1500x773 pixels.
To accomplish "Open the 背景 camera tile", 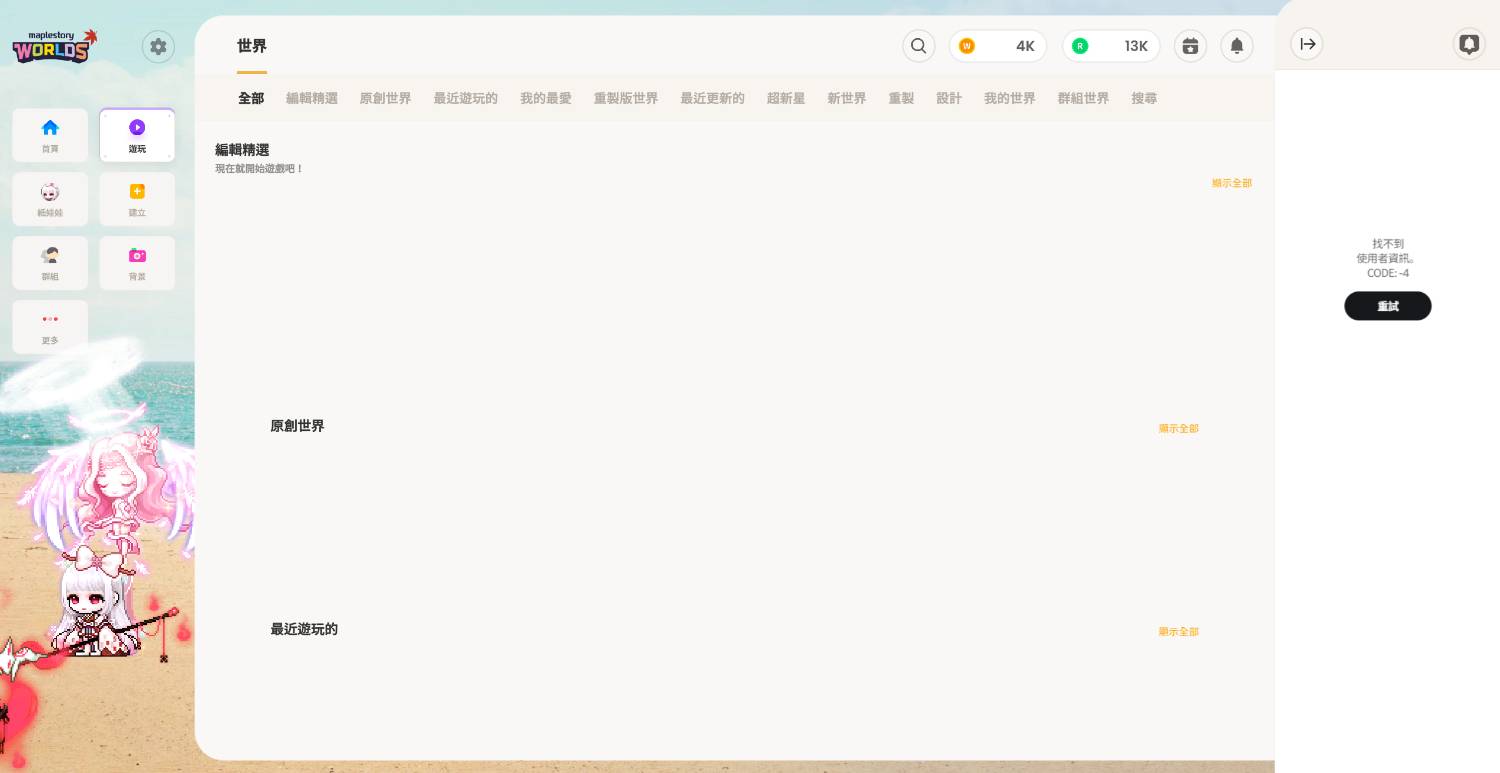I will click(137, 263).
